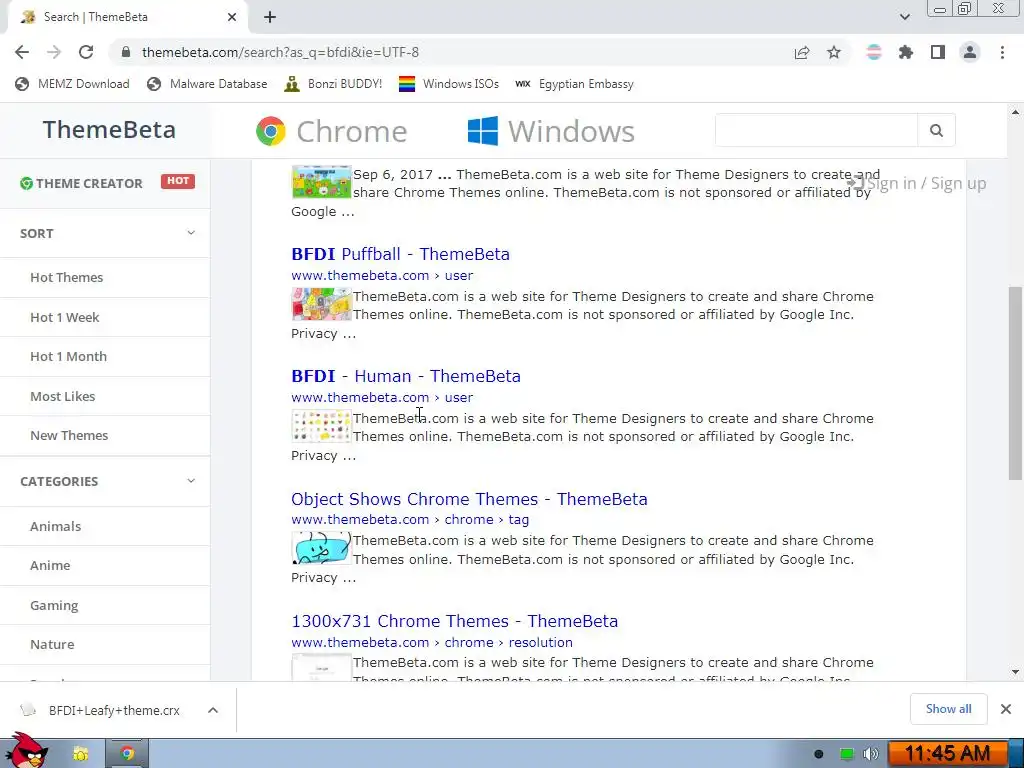Image resolution: width=1024 pixels, height=768 pixels.
Task: Expand the download item options chevron
Action: (x=213, y=711)
